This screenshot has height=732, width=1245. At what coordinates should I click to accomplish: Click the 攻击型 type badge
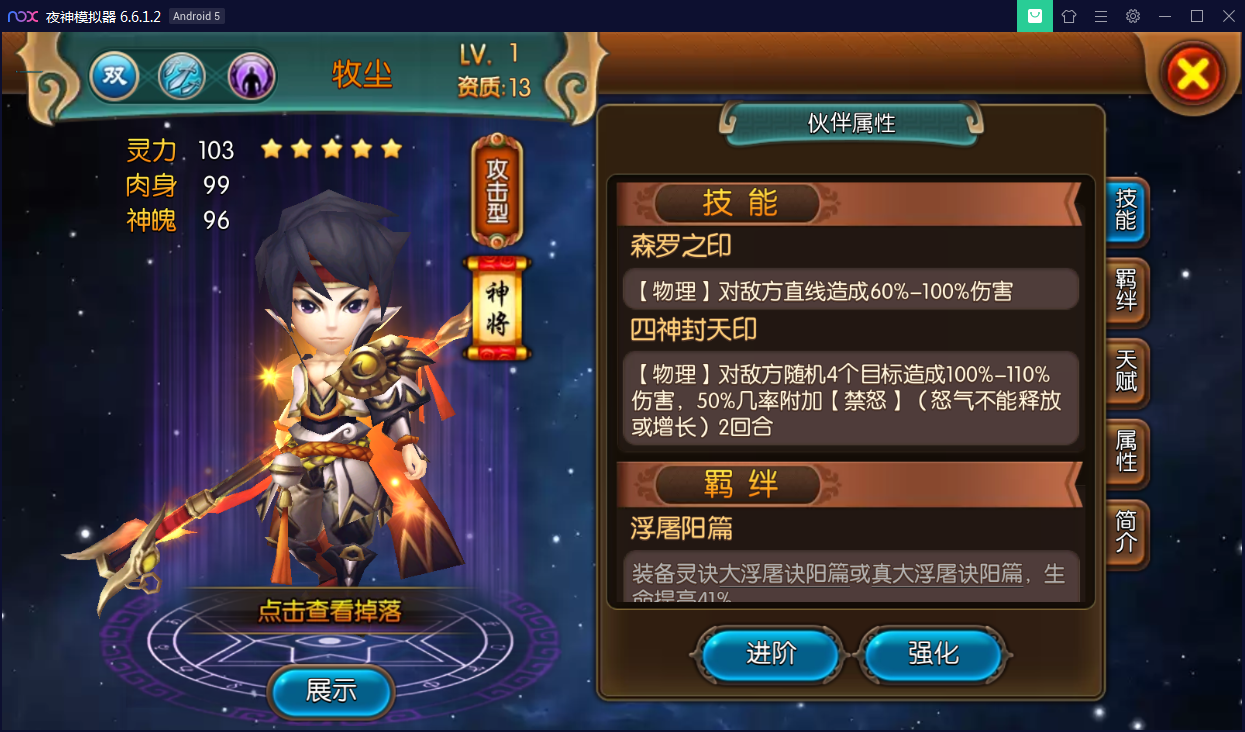497,192
